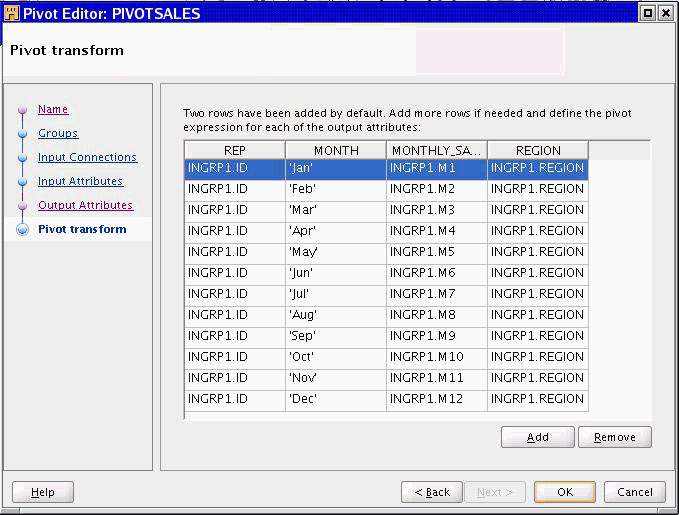This screenshot has width=679, height=515.
Task: Click the REP column header
Action: [235, 150]
